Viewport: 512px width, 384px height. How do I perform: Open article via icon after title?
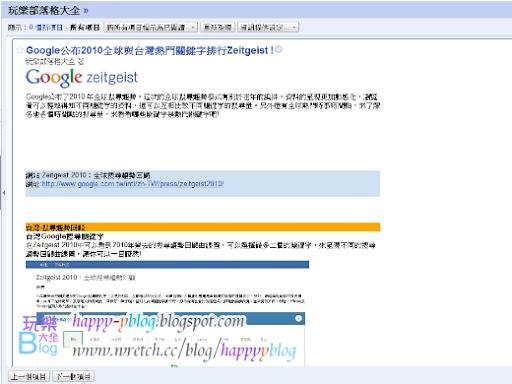(x=279, y=49)
